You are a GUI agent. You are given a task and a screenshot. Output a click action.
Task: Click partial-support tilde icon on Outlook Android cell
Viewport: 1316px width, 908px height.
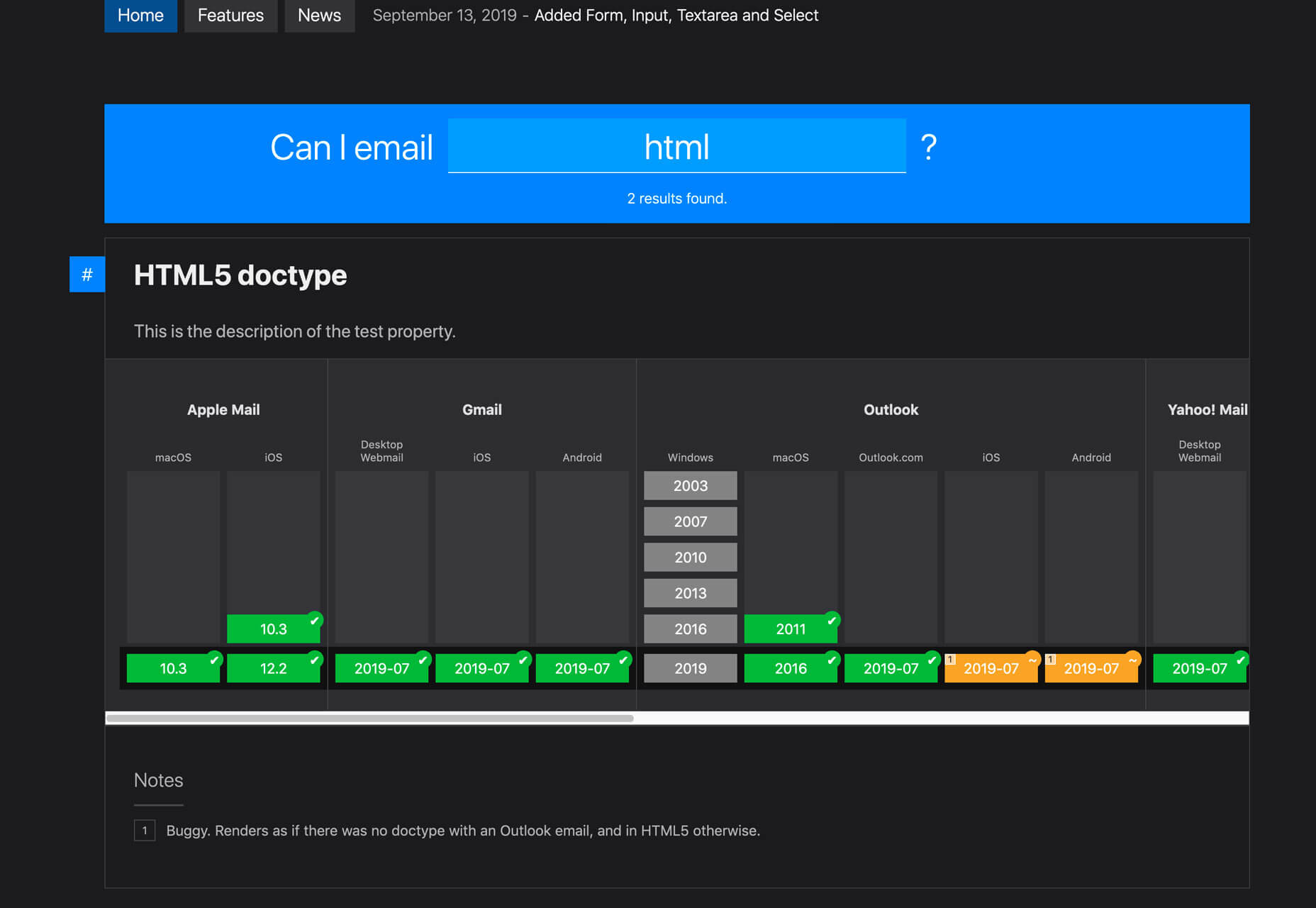coord(1132,660)
